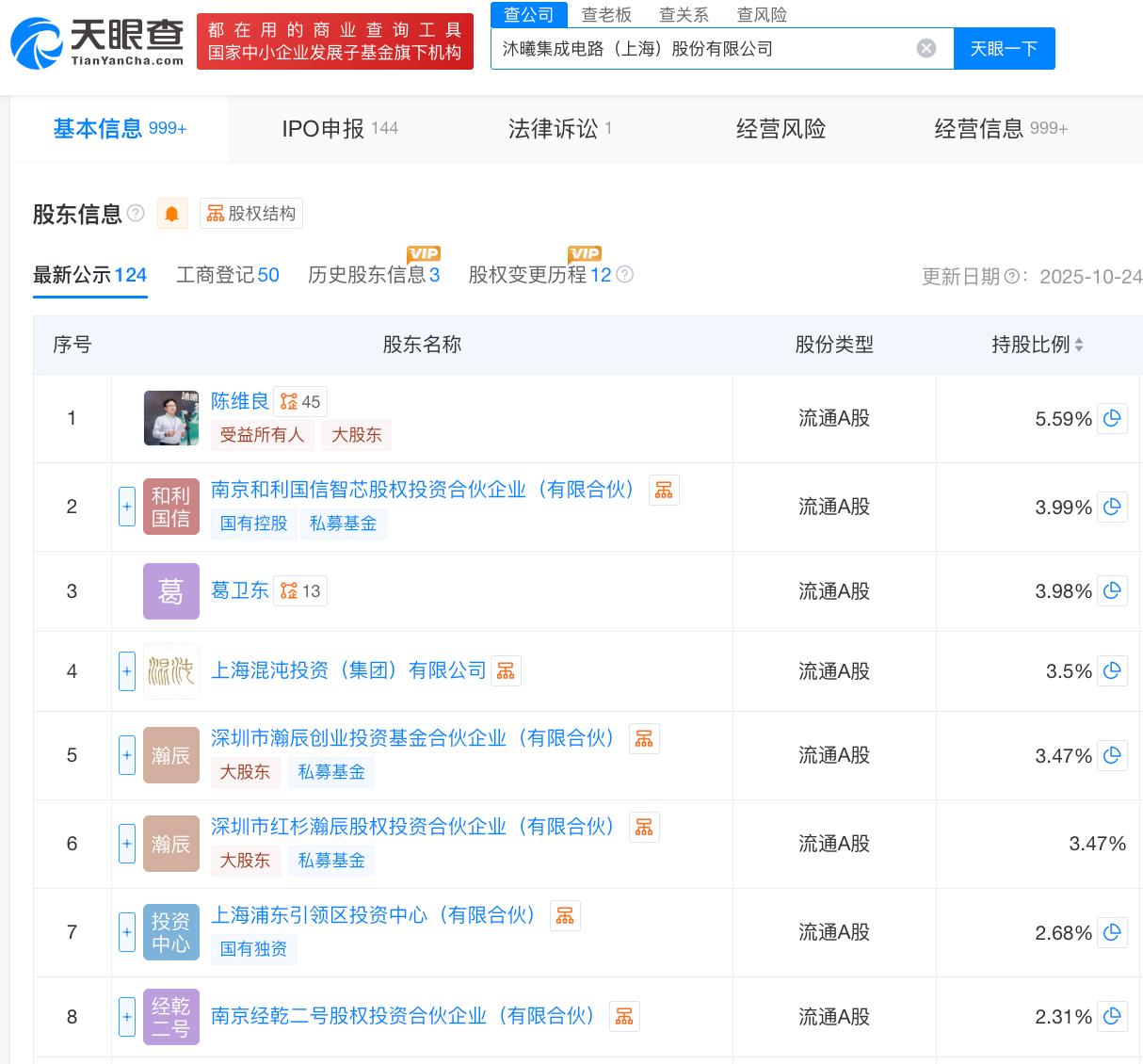Screen dimensions: 1143x1064
Task: Expand row 2 南京和利国信 plus button
Action: coord(127,507)
